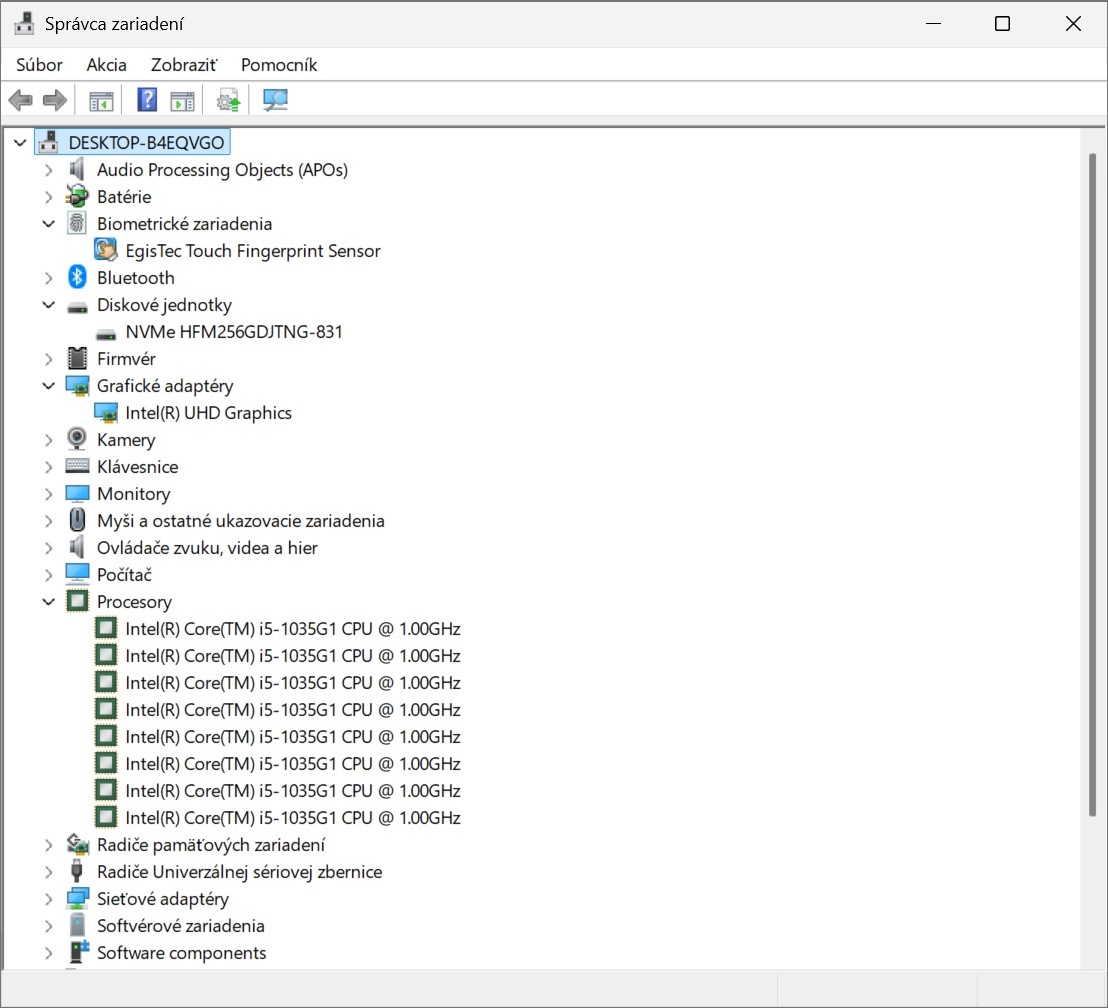Click the blue Help question mark icon
The width and height of the screenshot is (1108, 1008).
pos(147,100)
